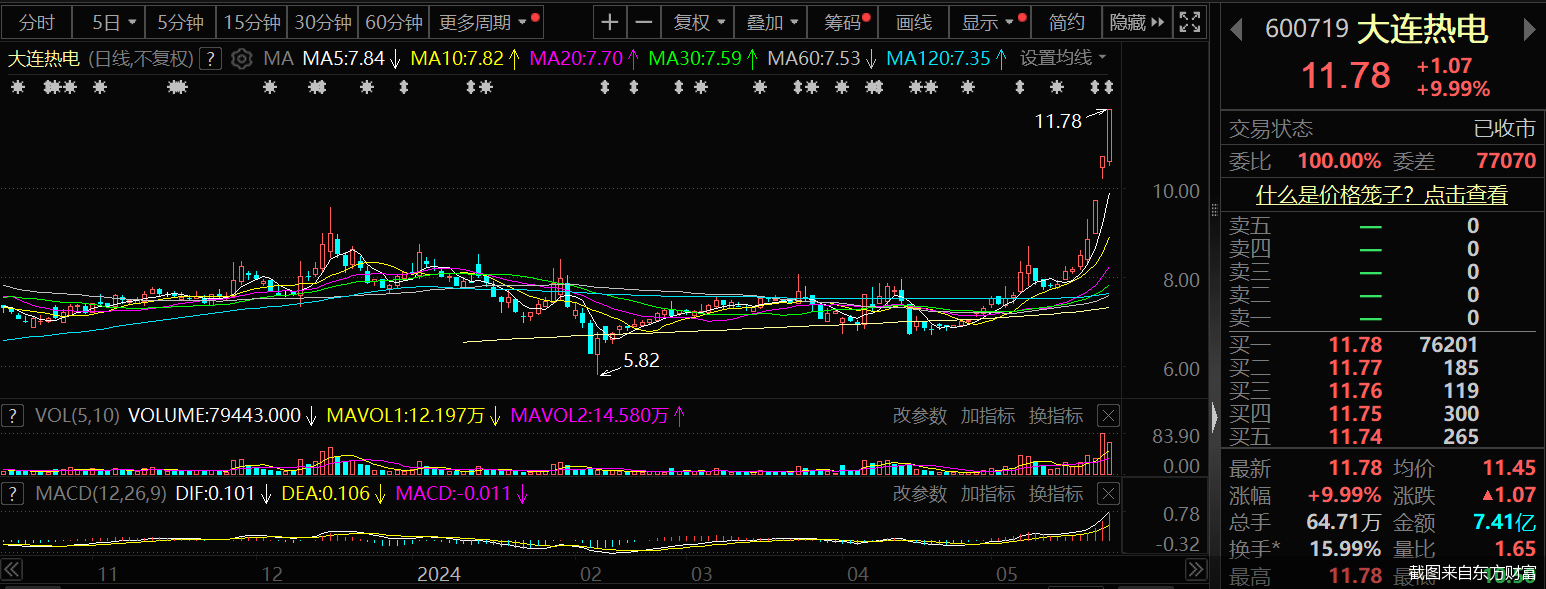Click the 换手 value 15.99%

click(1344, 549)
